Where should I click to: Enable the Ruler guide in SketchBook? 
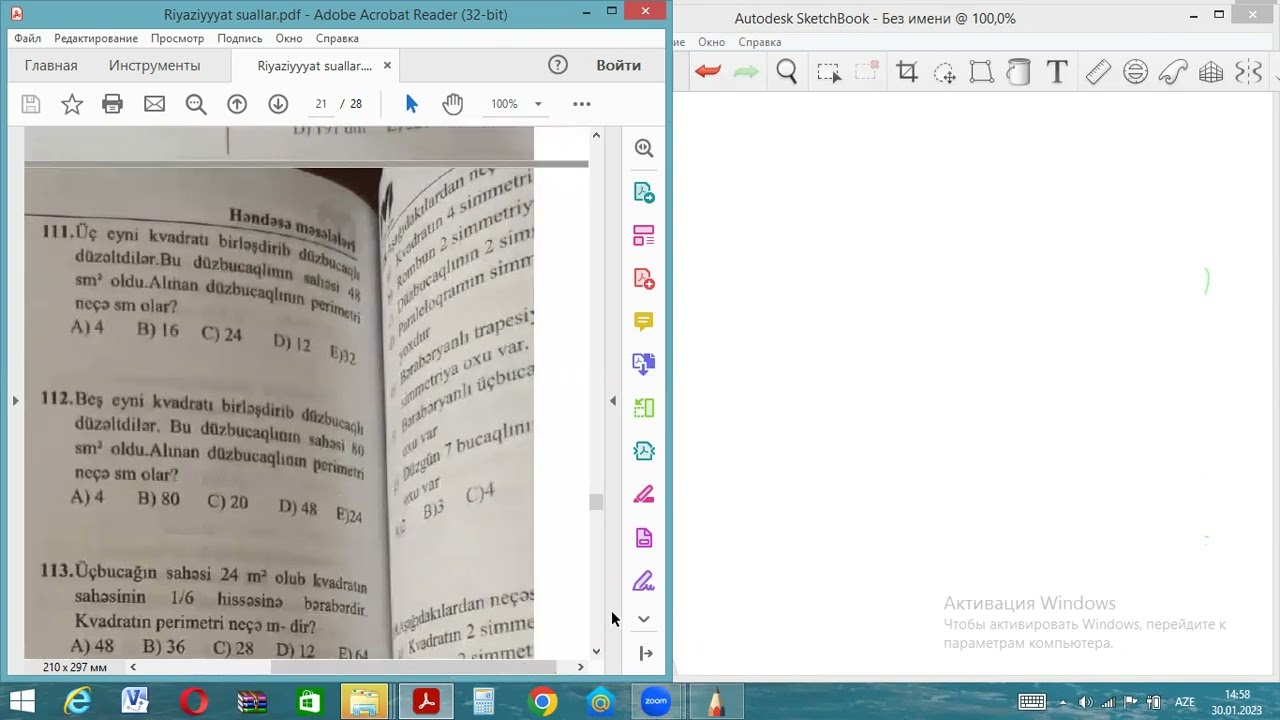click(1098, 72)
